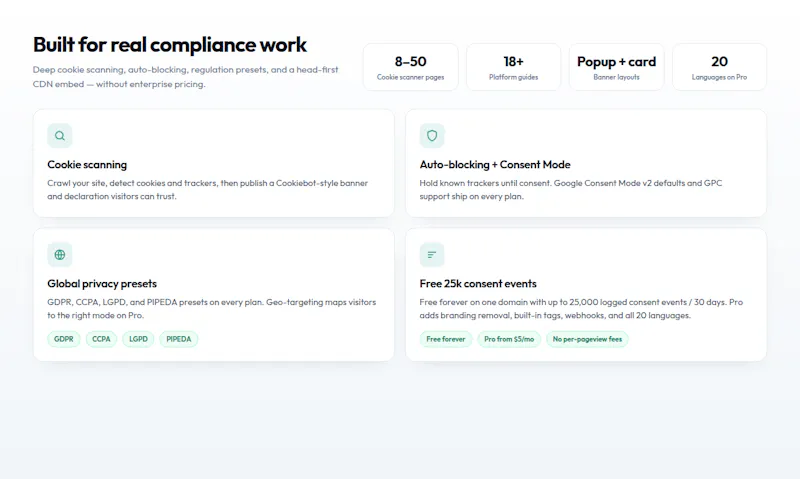The height and width of the screenshot is (479, 800).
Task: Click the Pro from $5/mo pill
Action: 509,339
